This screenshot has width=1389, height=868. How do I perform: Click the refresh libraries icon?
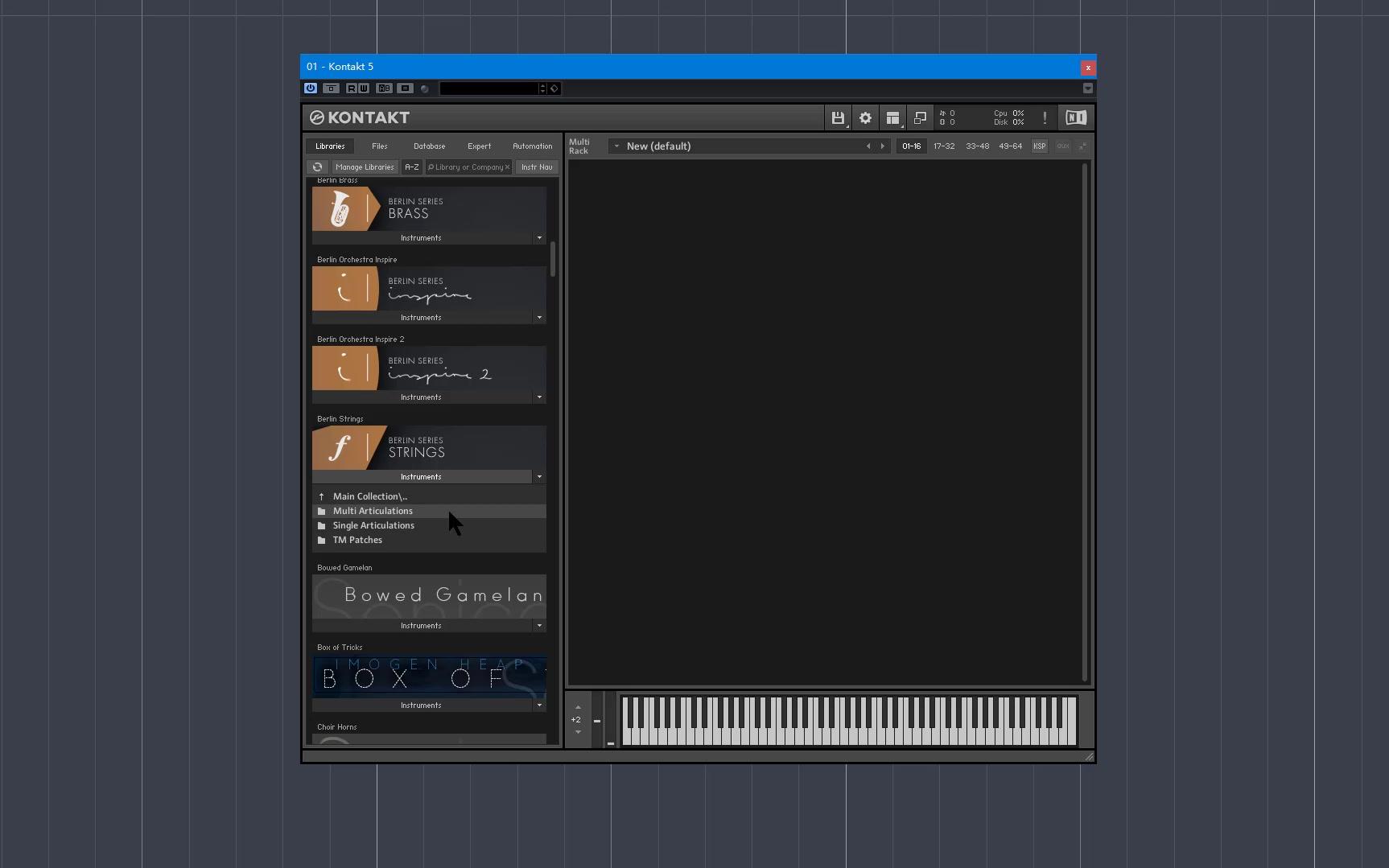pyautogui.click(x=317, y=167)
